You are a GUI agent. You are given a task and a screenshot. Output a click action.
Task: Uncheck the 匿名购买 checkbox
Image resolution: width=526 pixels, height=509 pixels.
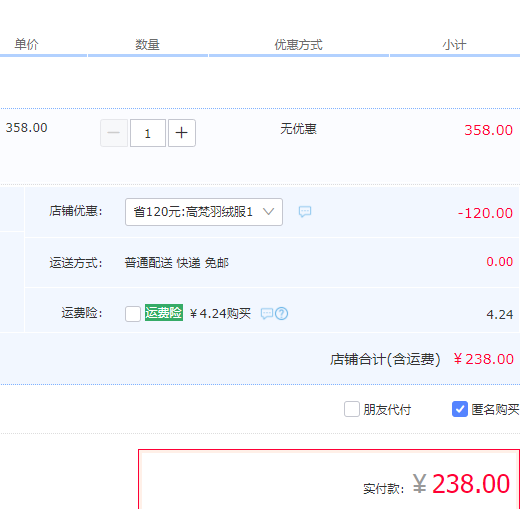460,409
